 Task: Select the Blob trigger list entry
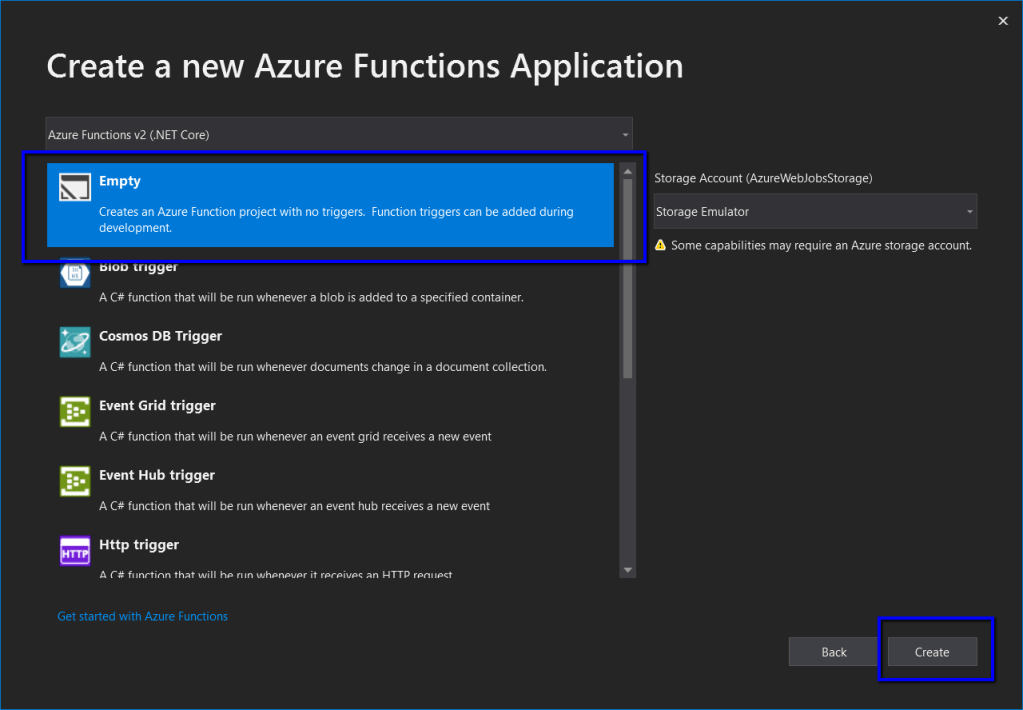tap(300, 280)
